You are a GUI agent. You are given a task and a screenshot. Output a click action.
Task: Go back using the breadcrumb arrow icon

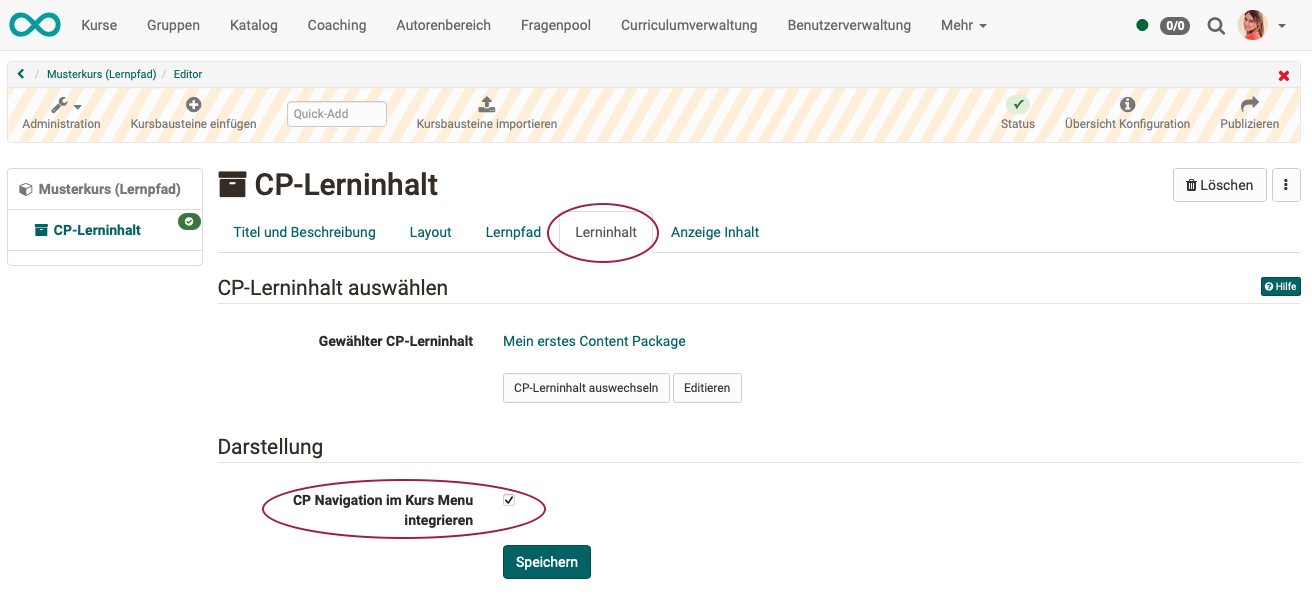click(x=20, y=73)
